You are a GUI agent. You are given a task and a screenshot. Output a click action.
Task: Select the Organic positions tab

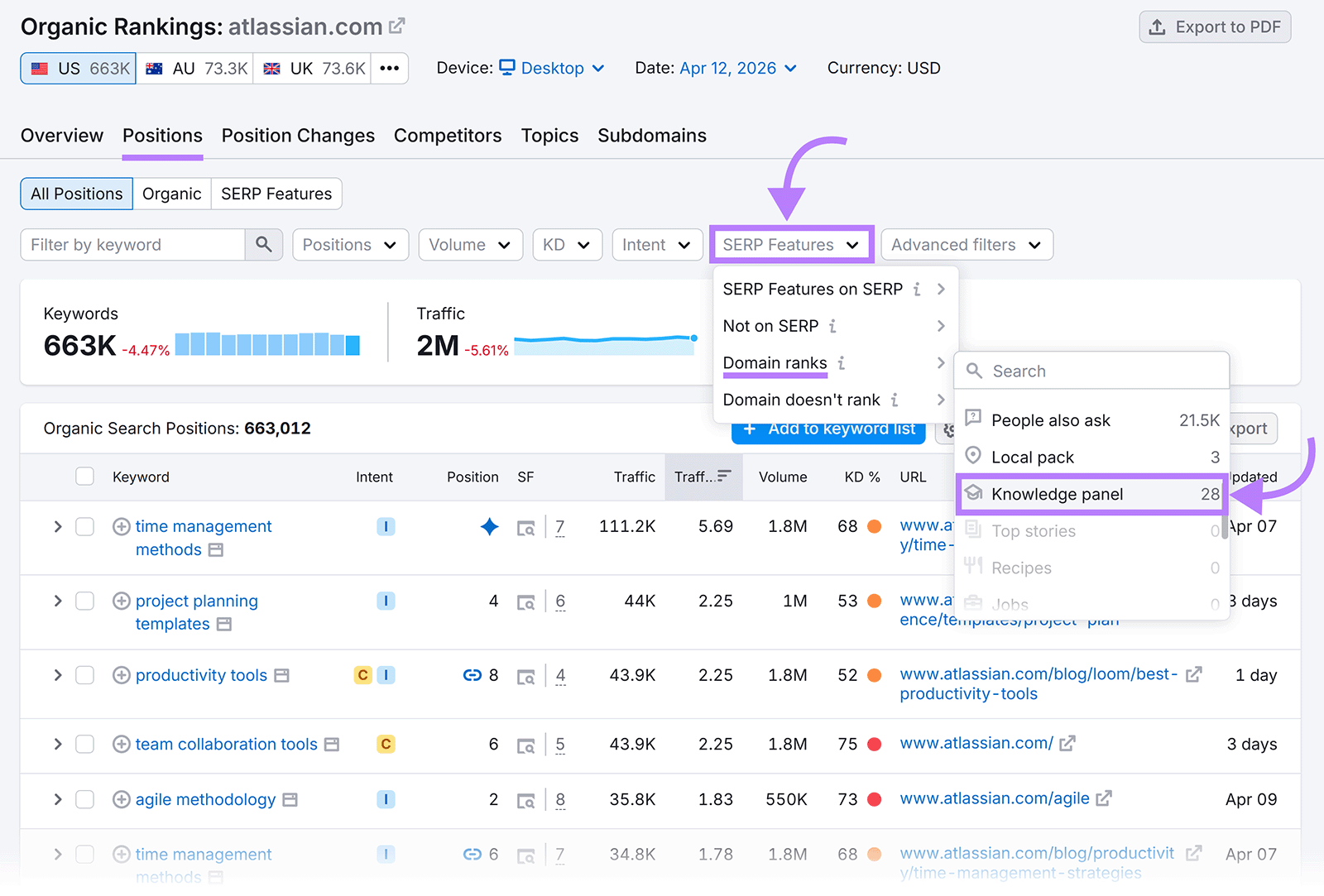(171, 194)
